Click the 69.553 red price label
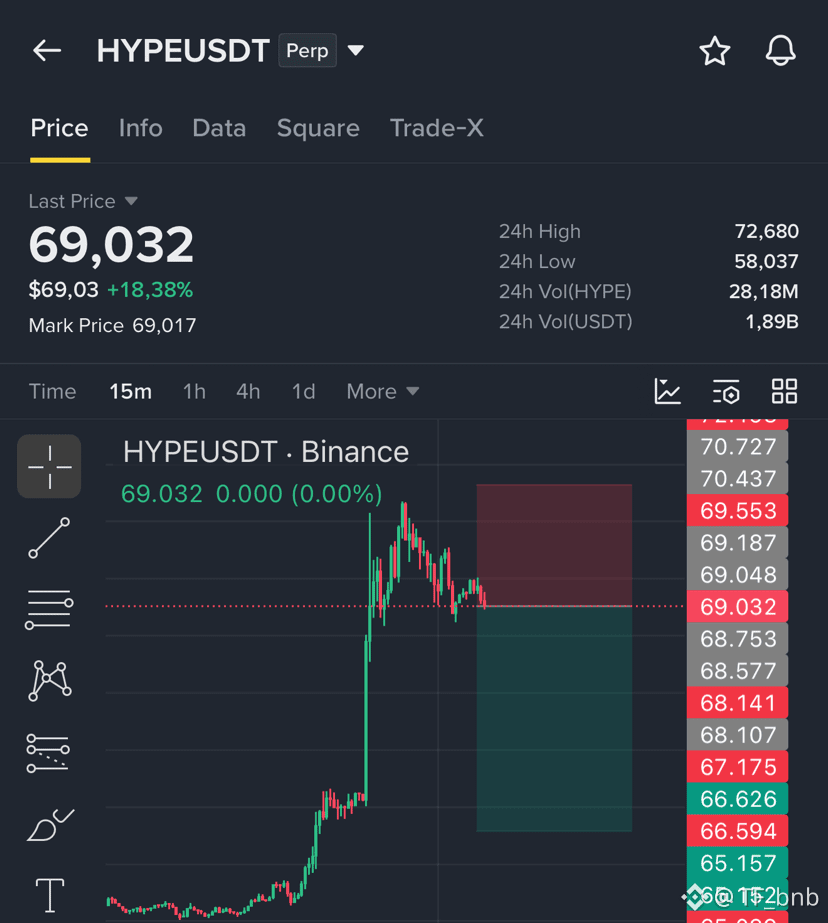 tap(737, 510)
